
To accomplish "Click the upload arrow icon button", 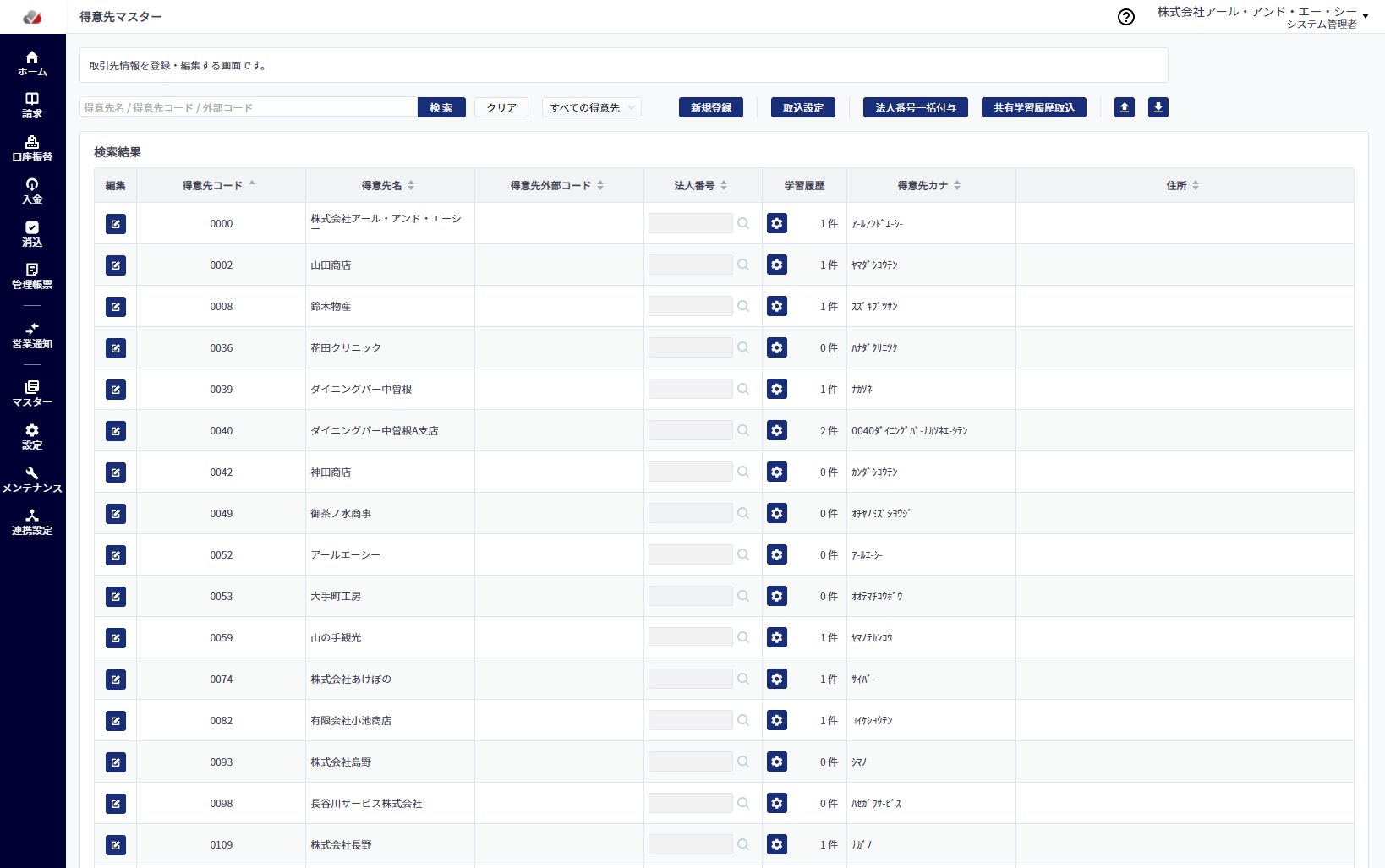I will [1125, 107].
